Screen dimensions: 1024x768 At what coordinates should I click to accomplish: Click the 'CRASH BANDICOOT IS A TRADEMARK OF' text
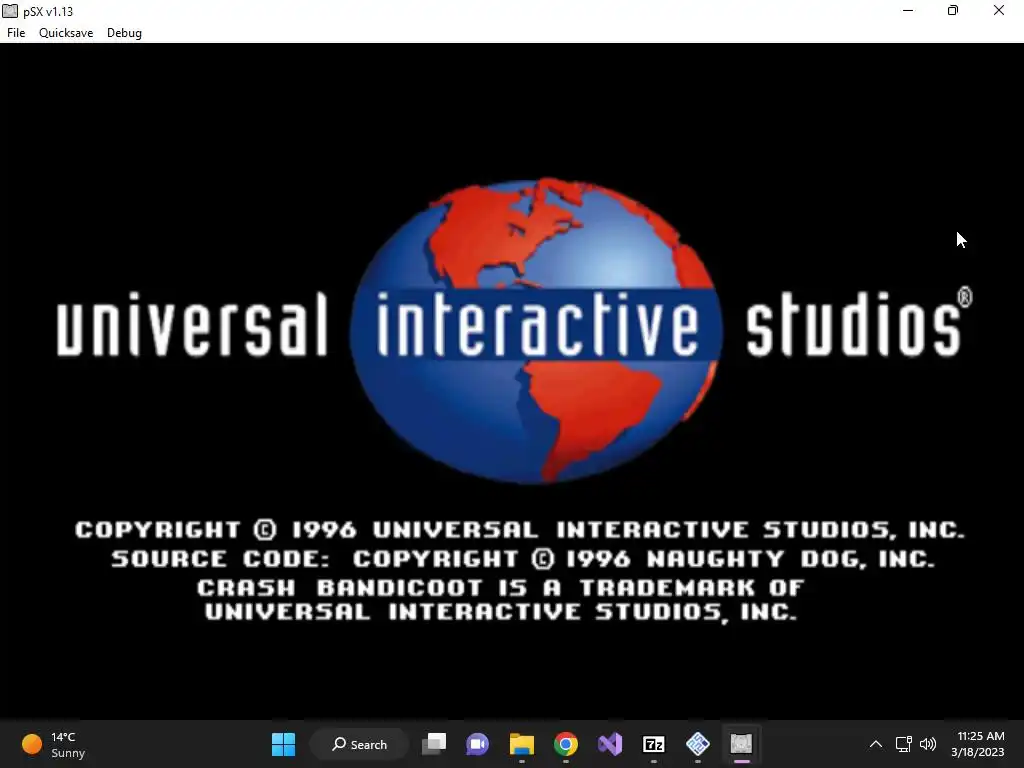pos(500,587)
